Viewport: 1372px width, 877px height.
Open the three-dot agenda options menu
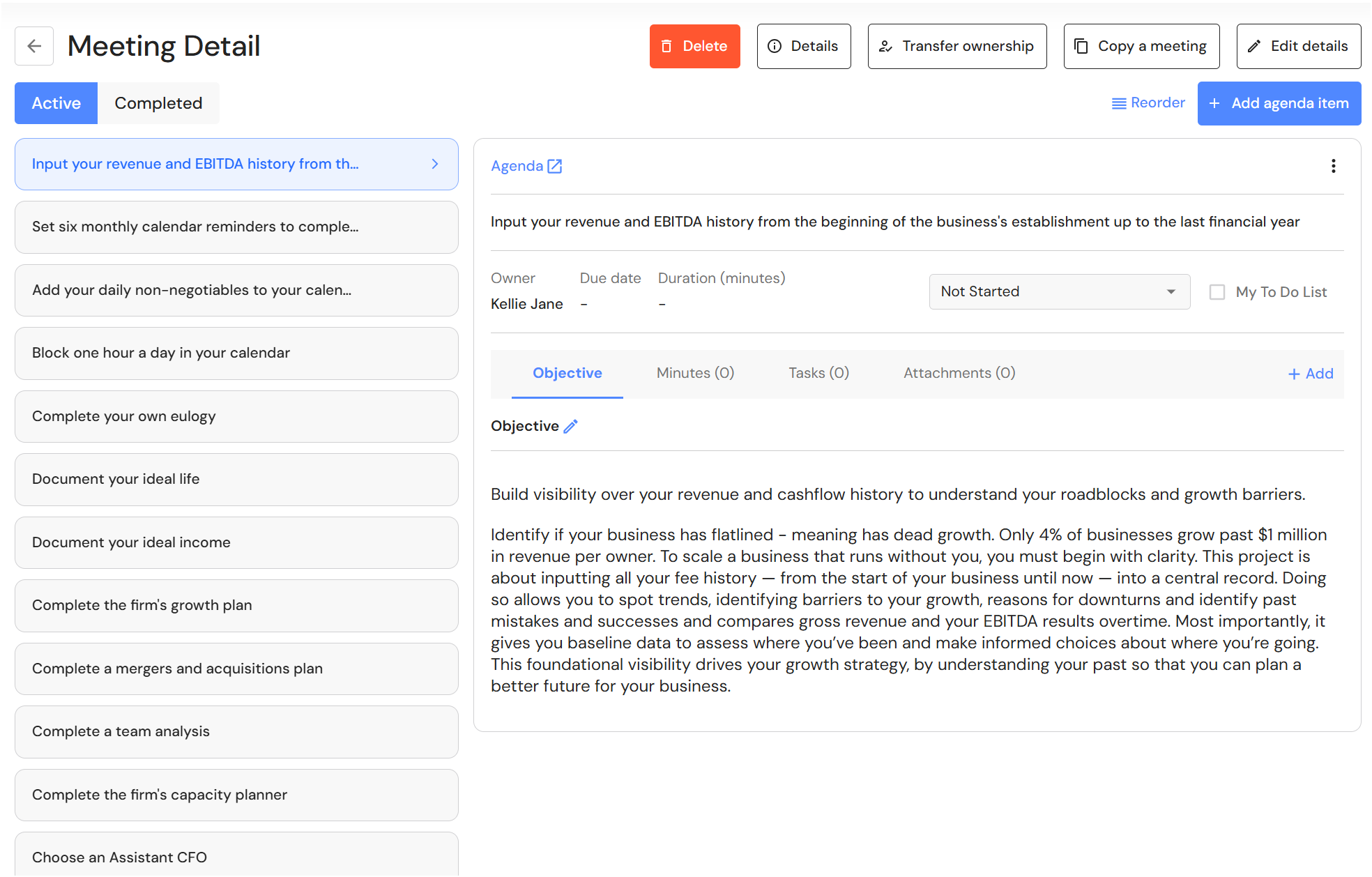(x=1333, y=166)
